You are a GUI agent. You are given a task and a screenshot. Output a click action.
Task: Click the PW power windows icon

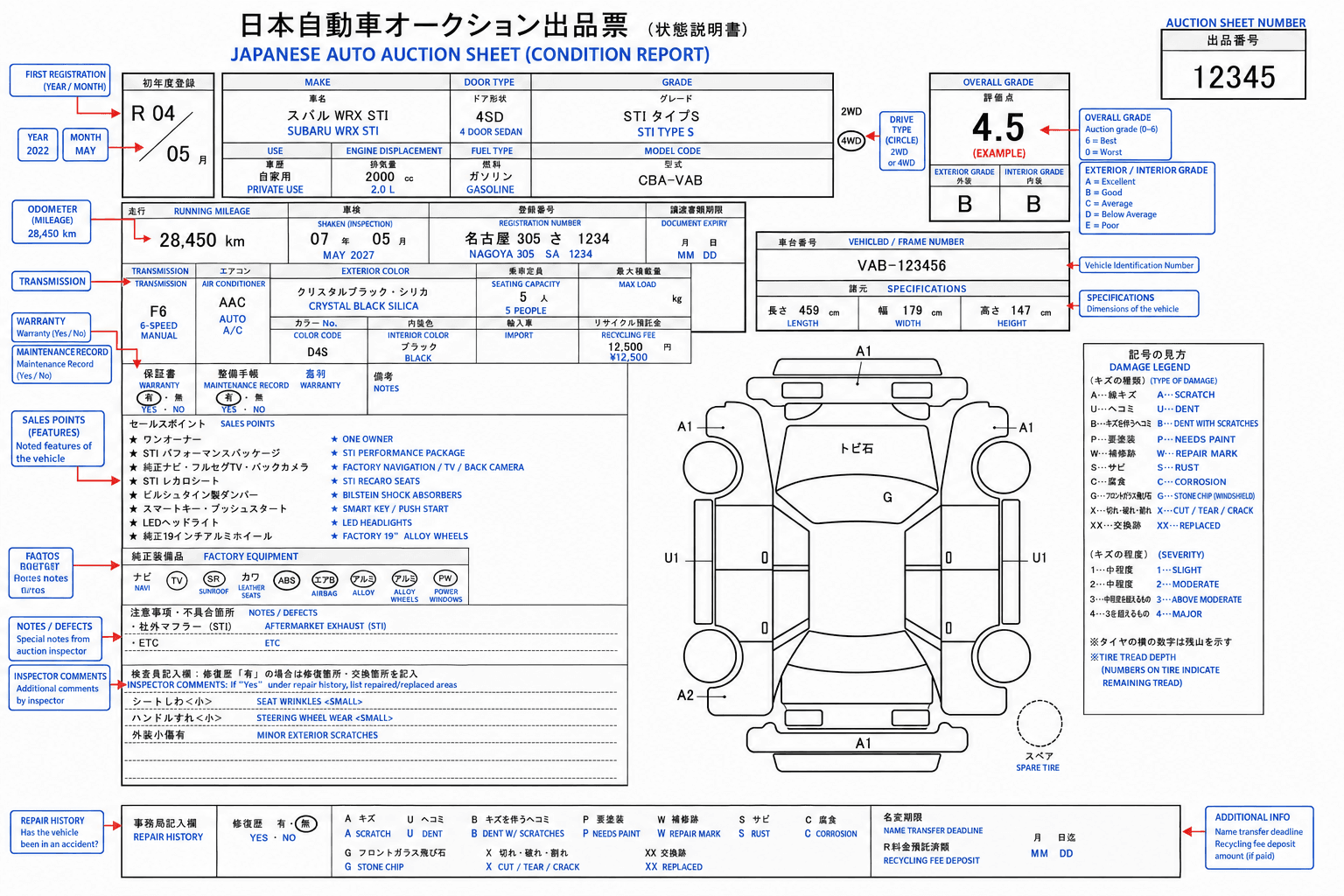pyautogui.click(x=445, y=578)
